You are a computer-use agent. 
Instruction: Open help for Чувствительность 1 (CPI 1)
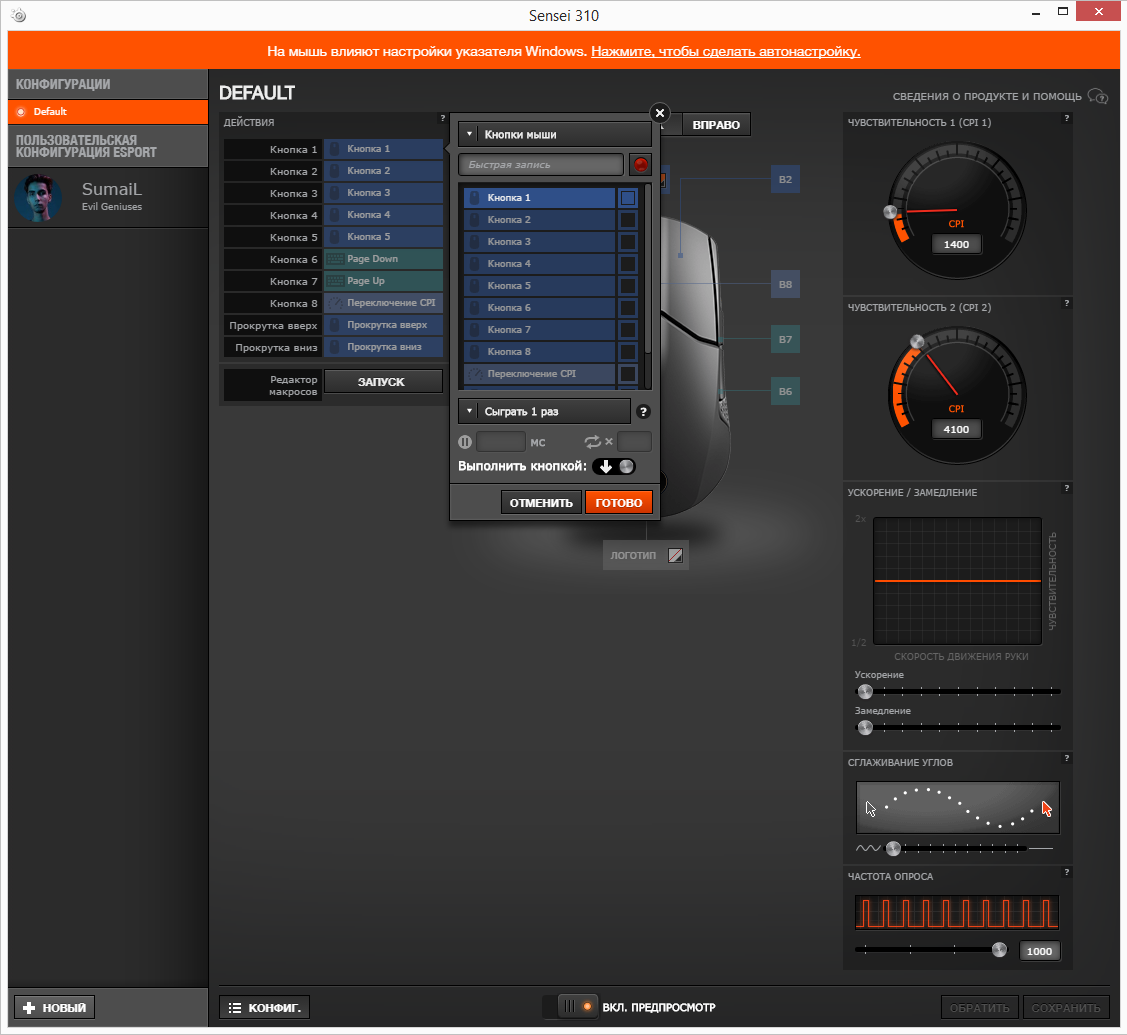[x=1067, y=119]
